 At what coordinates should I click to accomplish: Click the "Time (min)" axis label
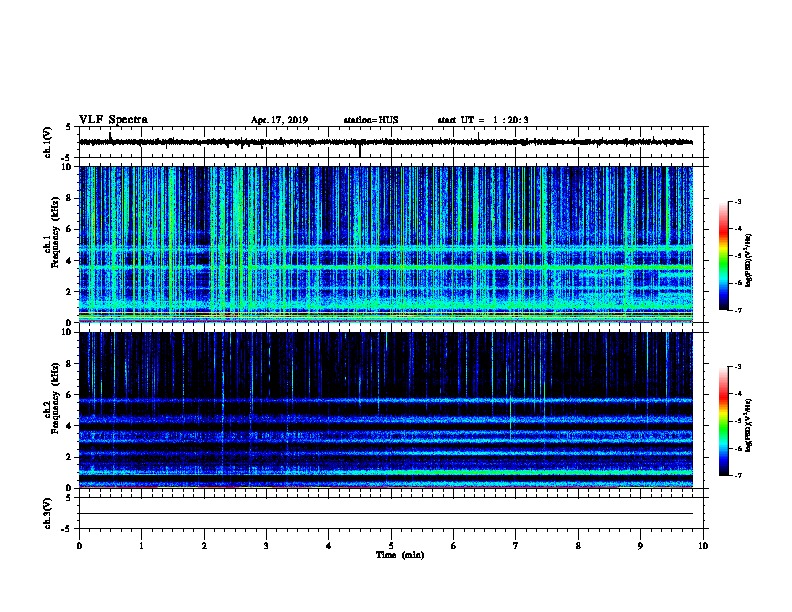[400, 555]
